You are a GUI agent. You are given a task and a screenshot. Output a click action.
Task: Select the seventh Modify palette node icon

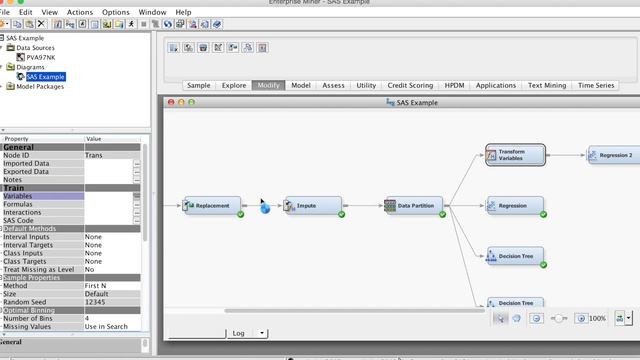262,48
